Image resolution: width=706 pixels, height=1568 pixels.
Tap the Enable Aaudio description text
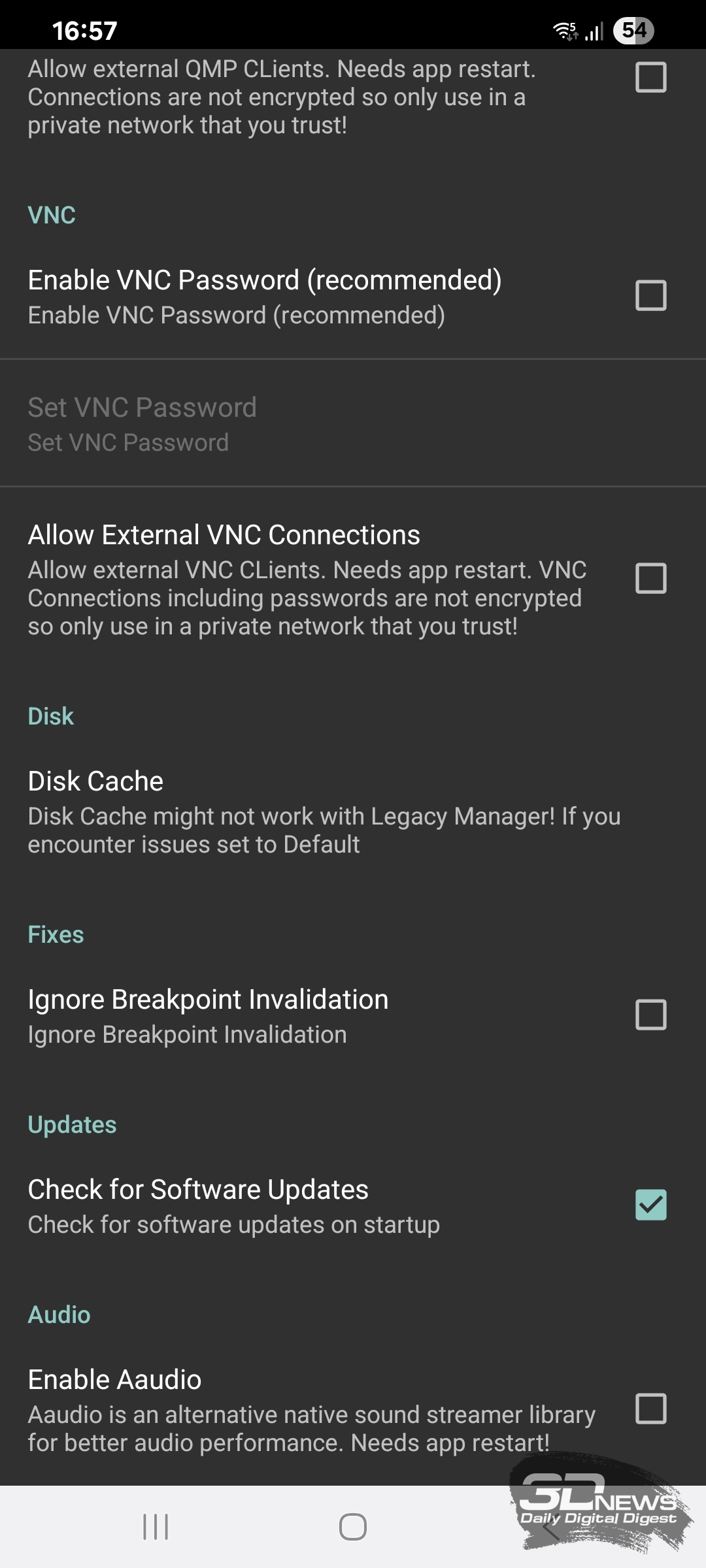tap(311, 1428)
